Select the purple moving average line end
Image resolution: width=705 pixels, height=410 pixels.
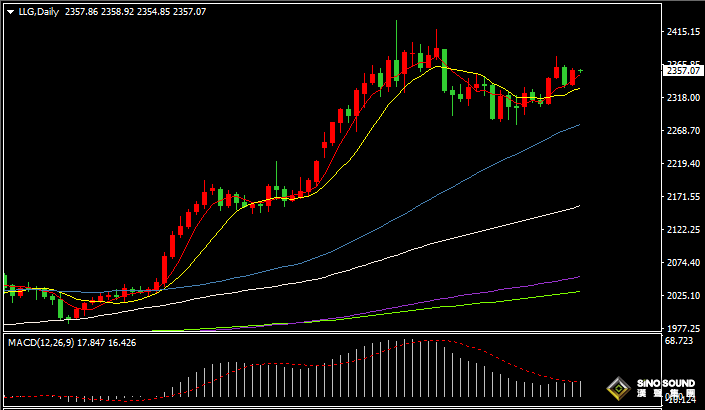tap(579, 277)
